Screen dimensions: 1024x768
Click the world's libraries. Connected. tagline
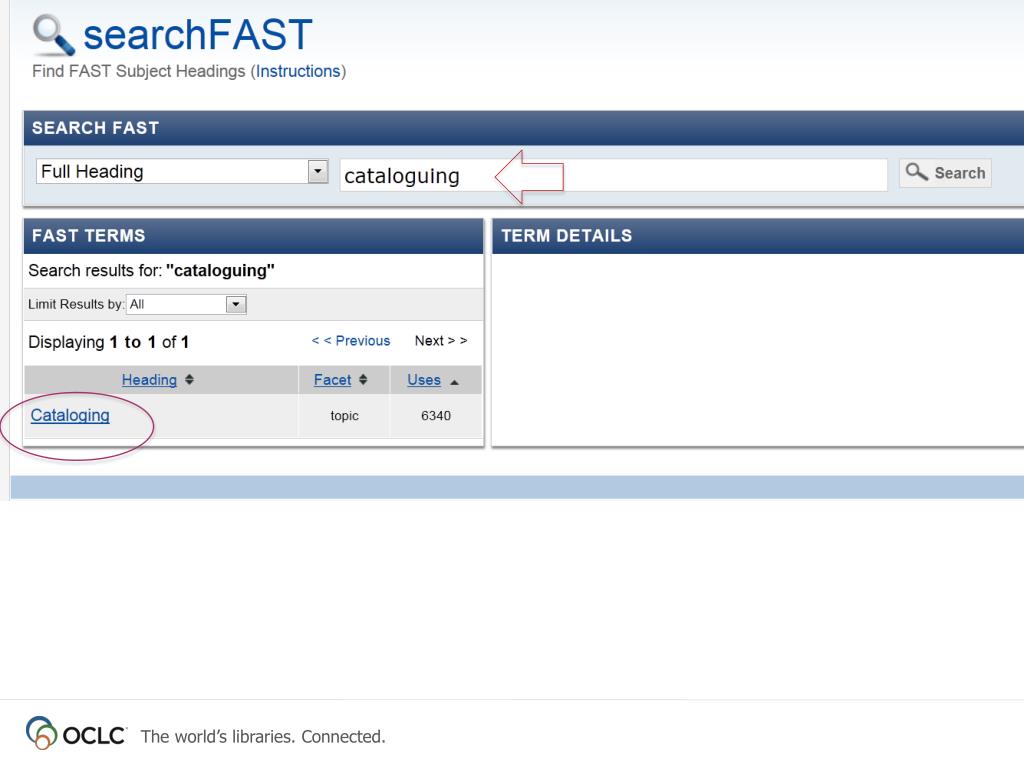pyautogui.click(x=263, y=737)
